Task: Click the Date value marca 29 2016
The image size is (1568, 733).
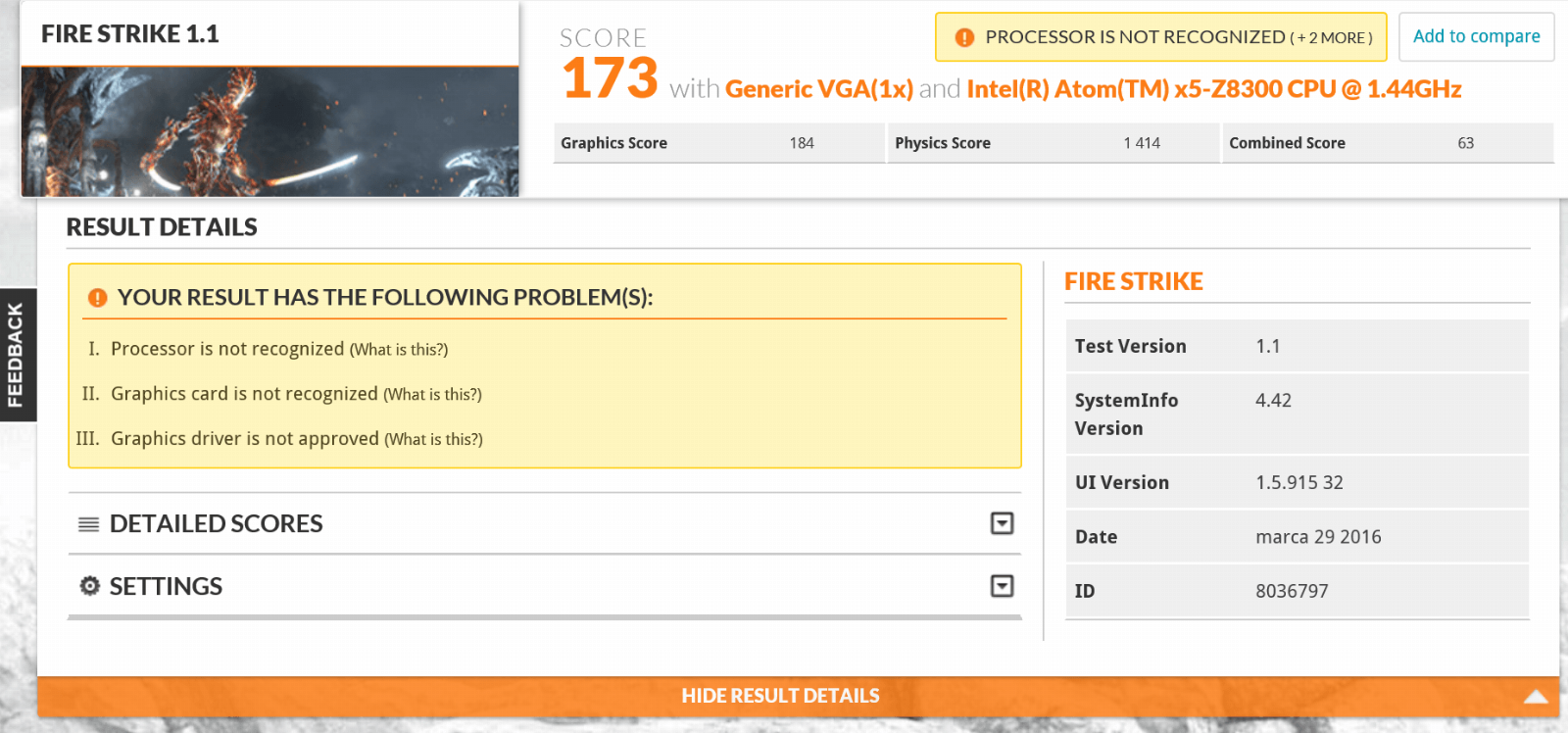Action: 1318,537
